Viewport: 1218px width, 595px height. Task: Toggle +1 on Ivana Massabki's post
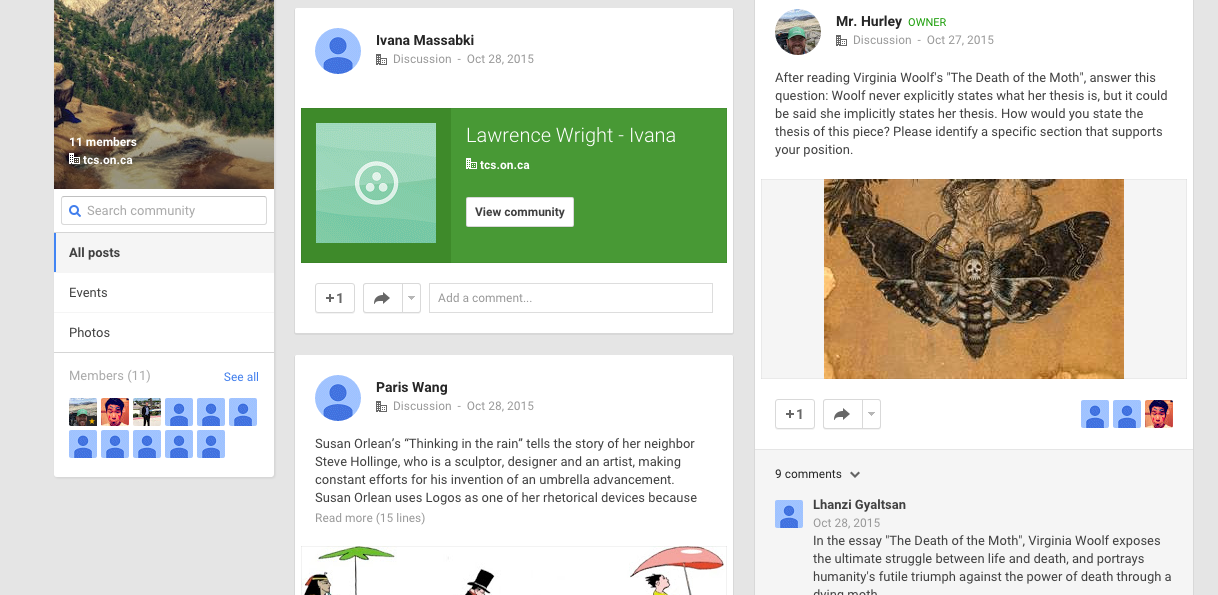click(335, 298)
